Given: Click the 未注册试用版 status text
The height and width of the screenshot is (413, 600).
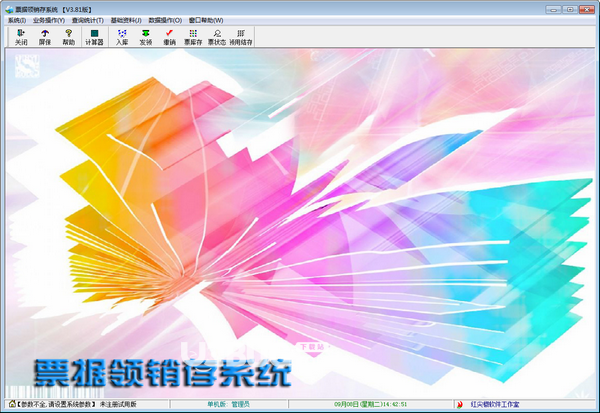Looking at the screenshot, I should coord(118,404).
